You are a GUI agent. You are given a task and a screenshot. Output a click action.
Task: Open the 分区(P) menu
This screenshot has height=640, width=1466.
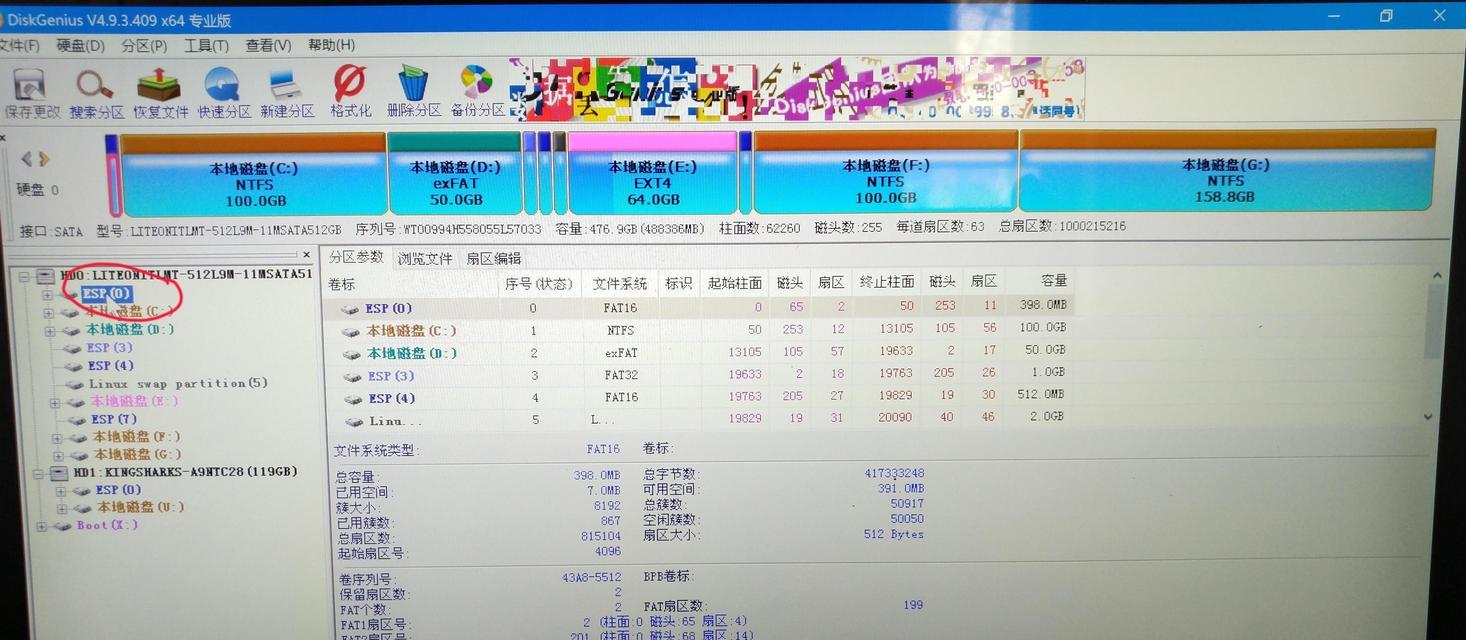point(144,46)
